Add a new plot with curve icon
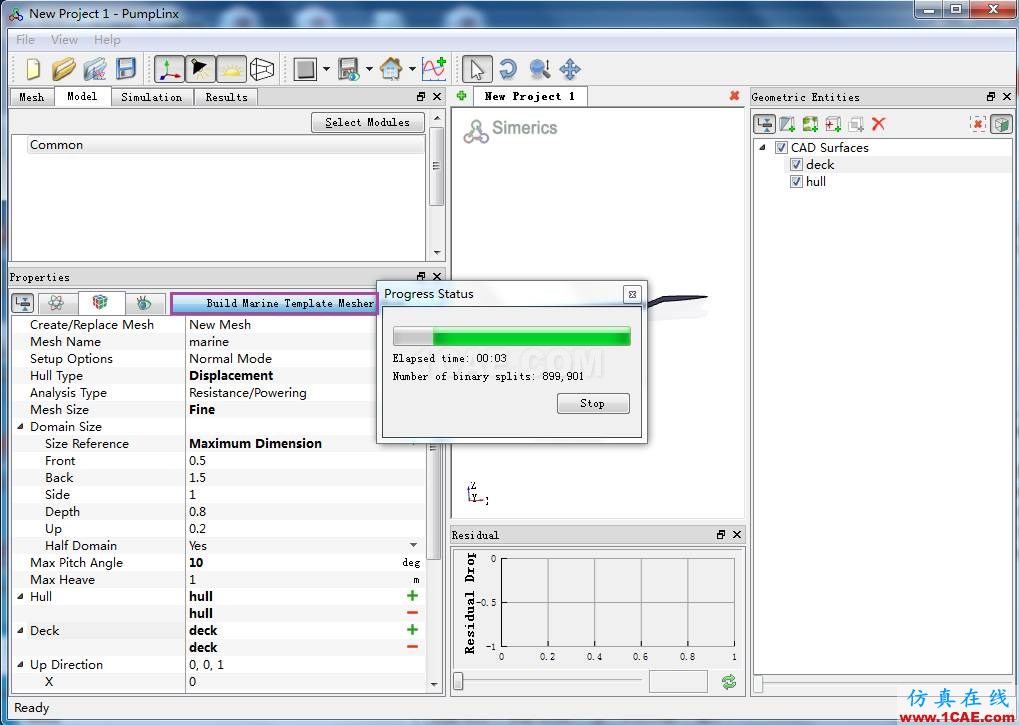 (433, 69)
